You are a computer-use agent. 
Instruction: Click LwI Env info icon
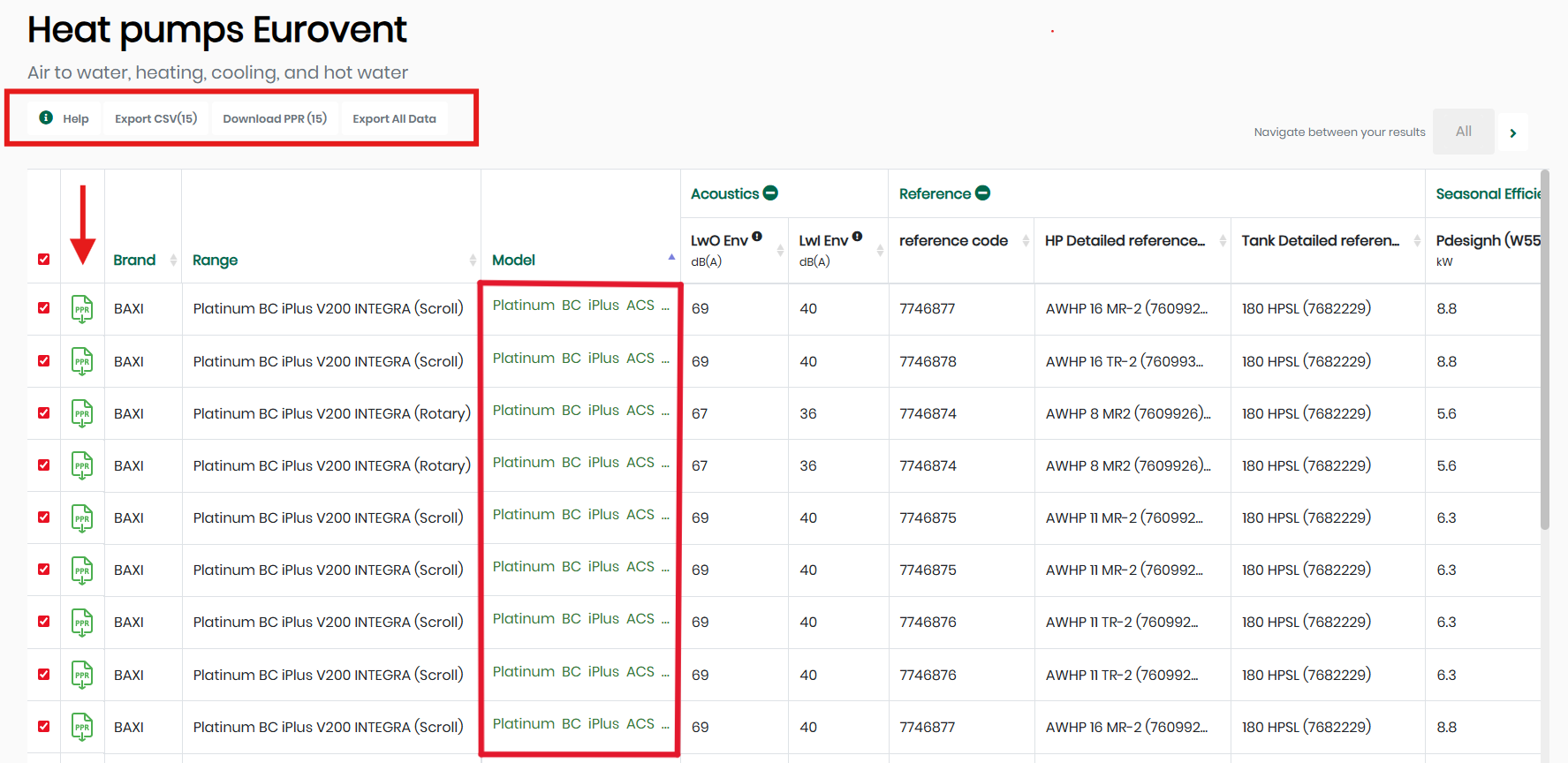pyautogui.click(x=857, y=237)
